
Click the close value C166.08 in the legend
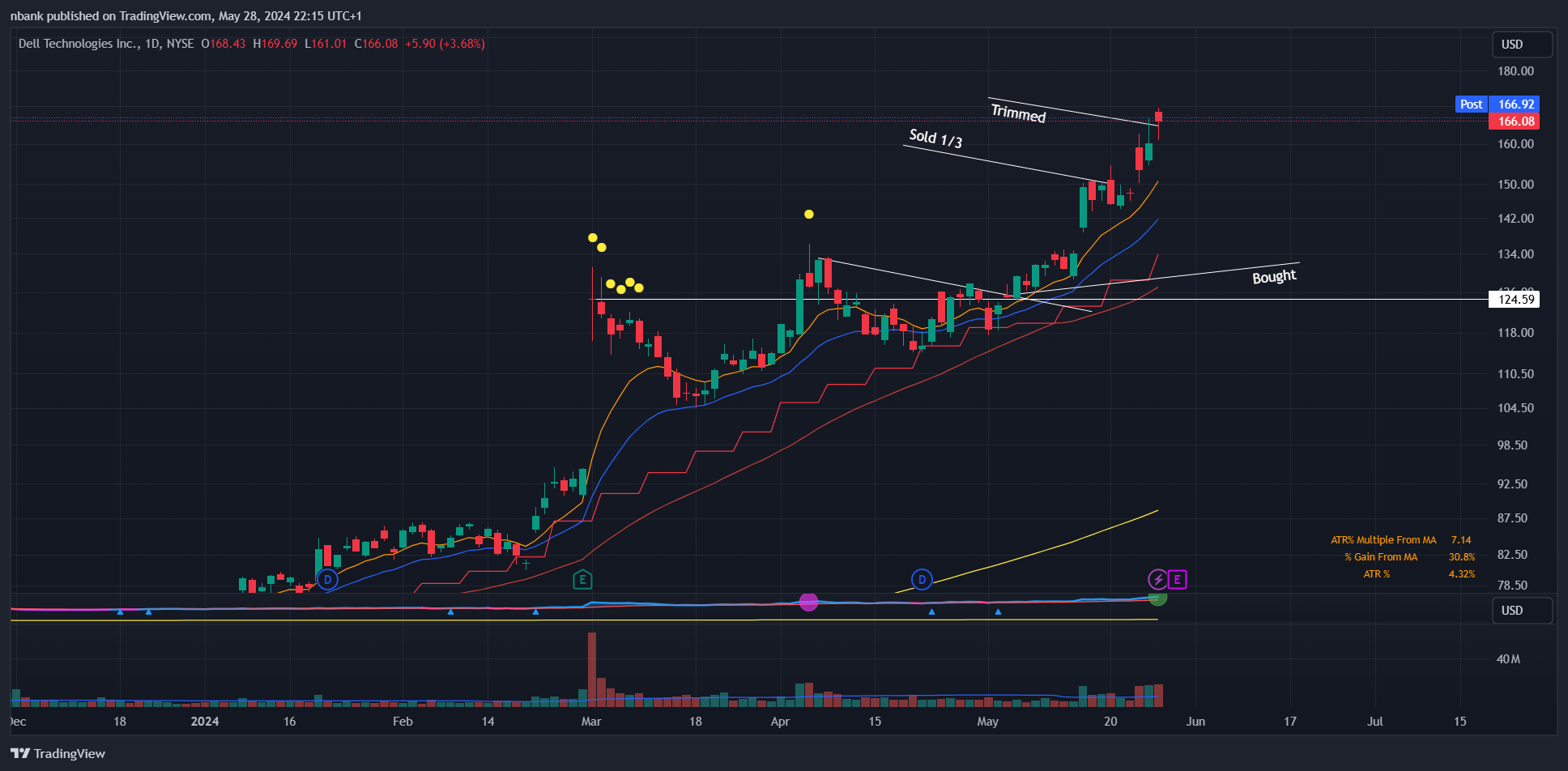click(377, 44)
